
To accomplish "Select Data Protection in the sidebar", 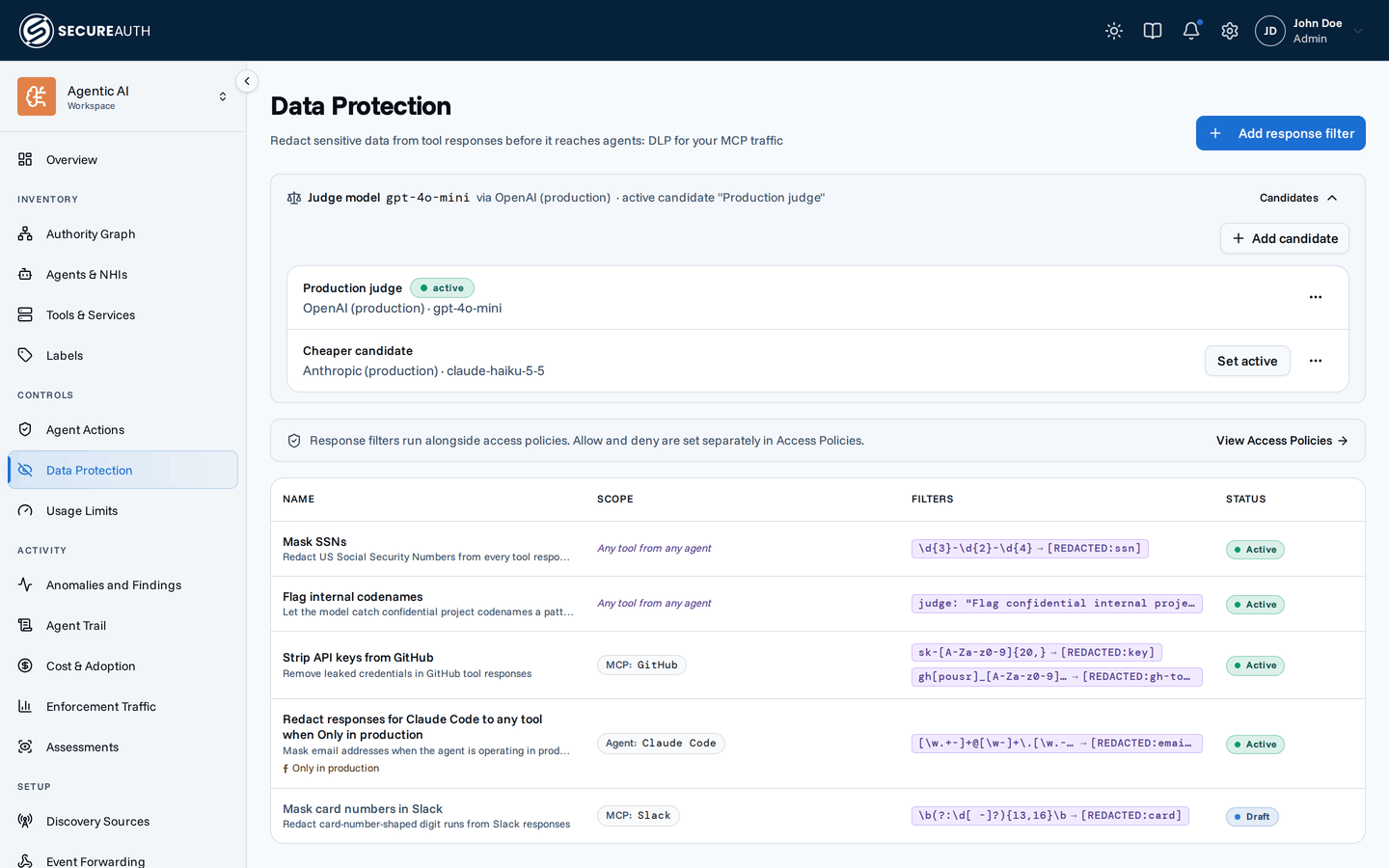I will tap(123, 470).
